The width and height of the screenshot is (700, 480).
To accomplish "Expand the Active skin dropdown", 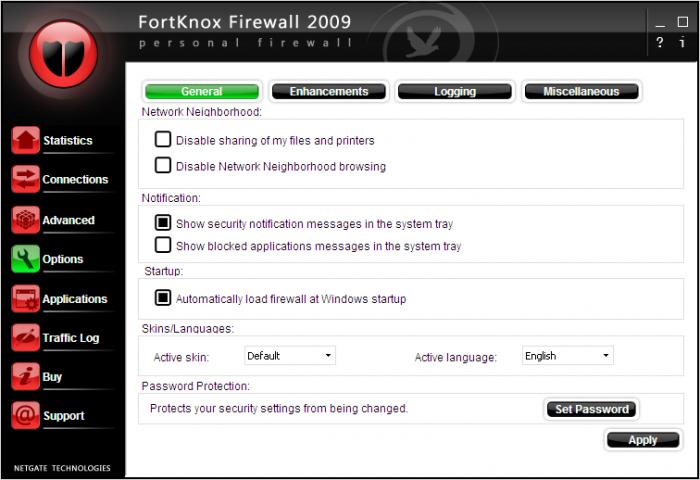I will point(290,355).
